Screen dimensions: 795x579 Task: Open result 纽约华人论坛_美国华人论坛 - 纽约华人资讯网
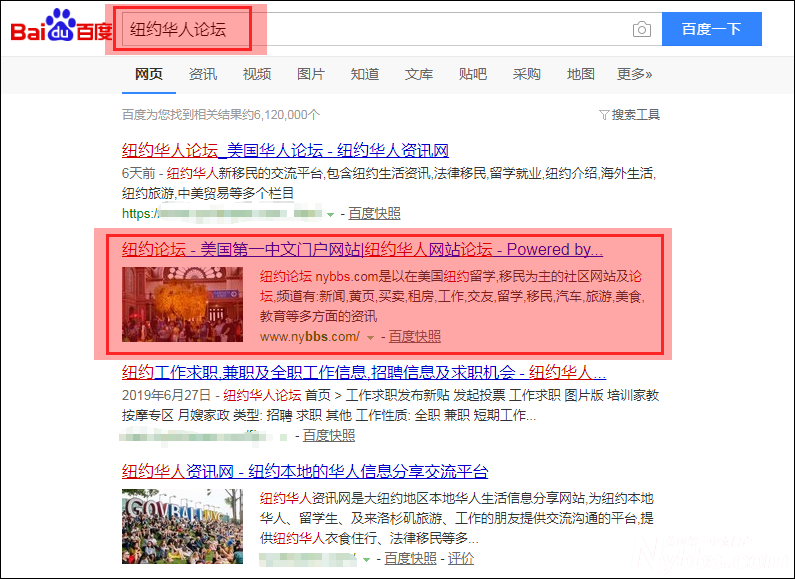coord(285,150)
